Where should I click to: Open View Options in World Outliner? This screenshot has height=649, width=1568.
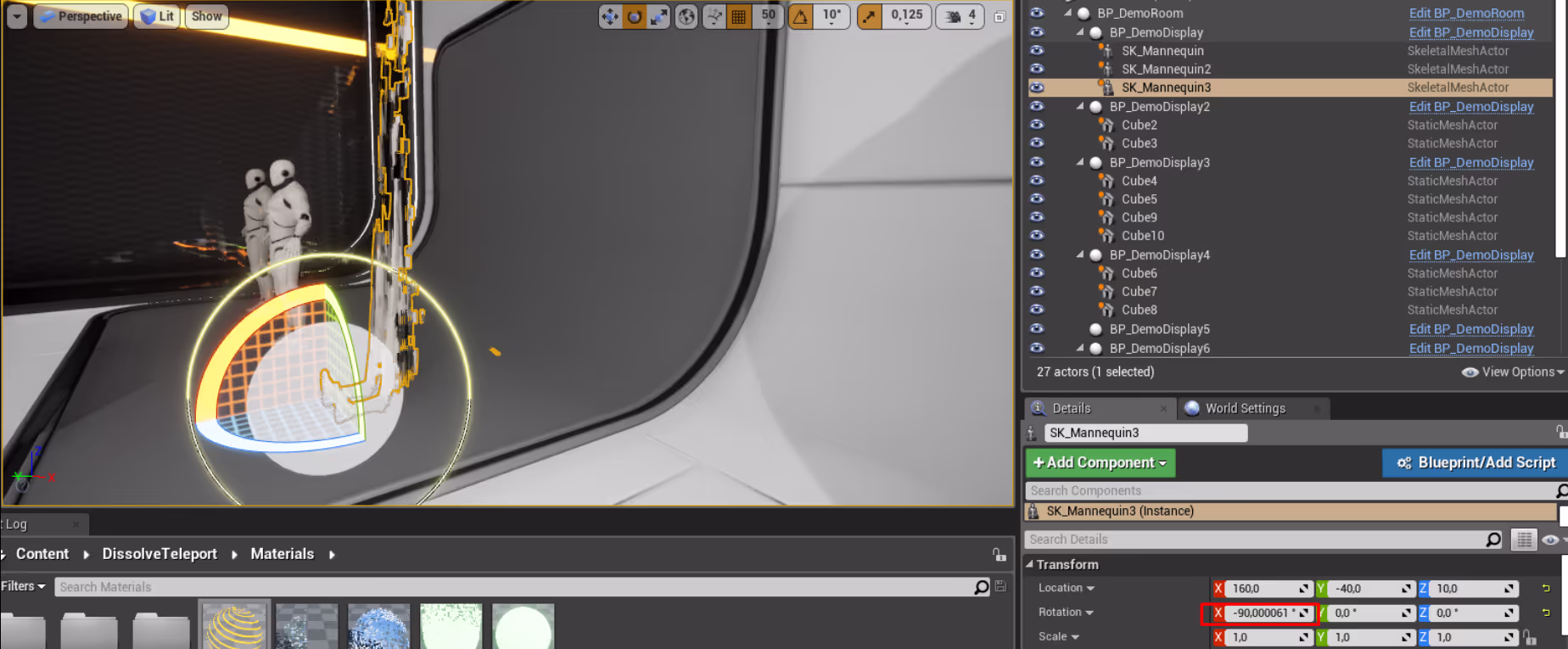(1513, 372)
